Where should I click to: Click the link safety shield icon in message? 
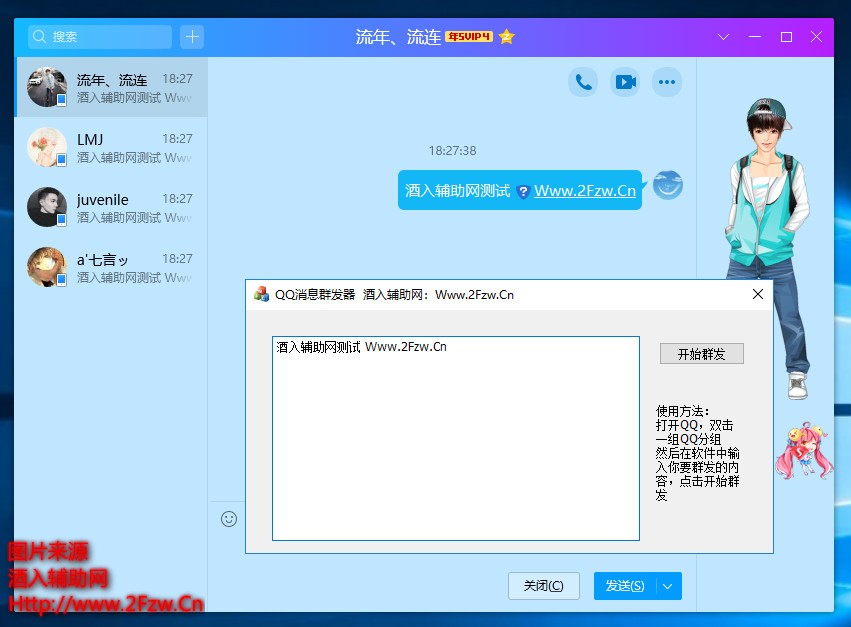point(523,191)
